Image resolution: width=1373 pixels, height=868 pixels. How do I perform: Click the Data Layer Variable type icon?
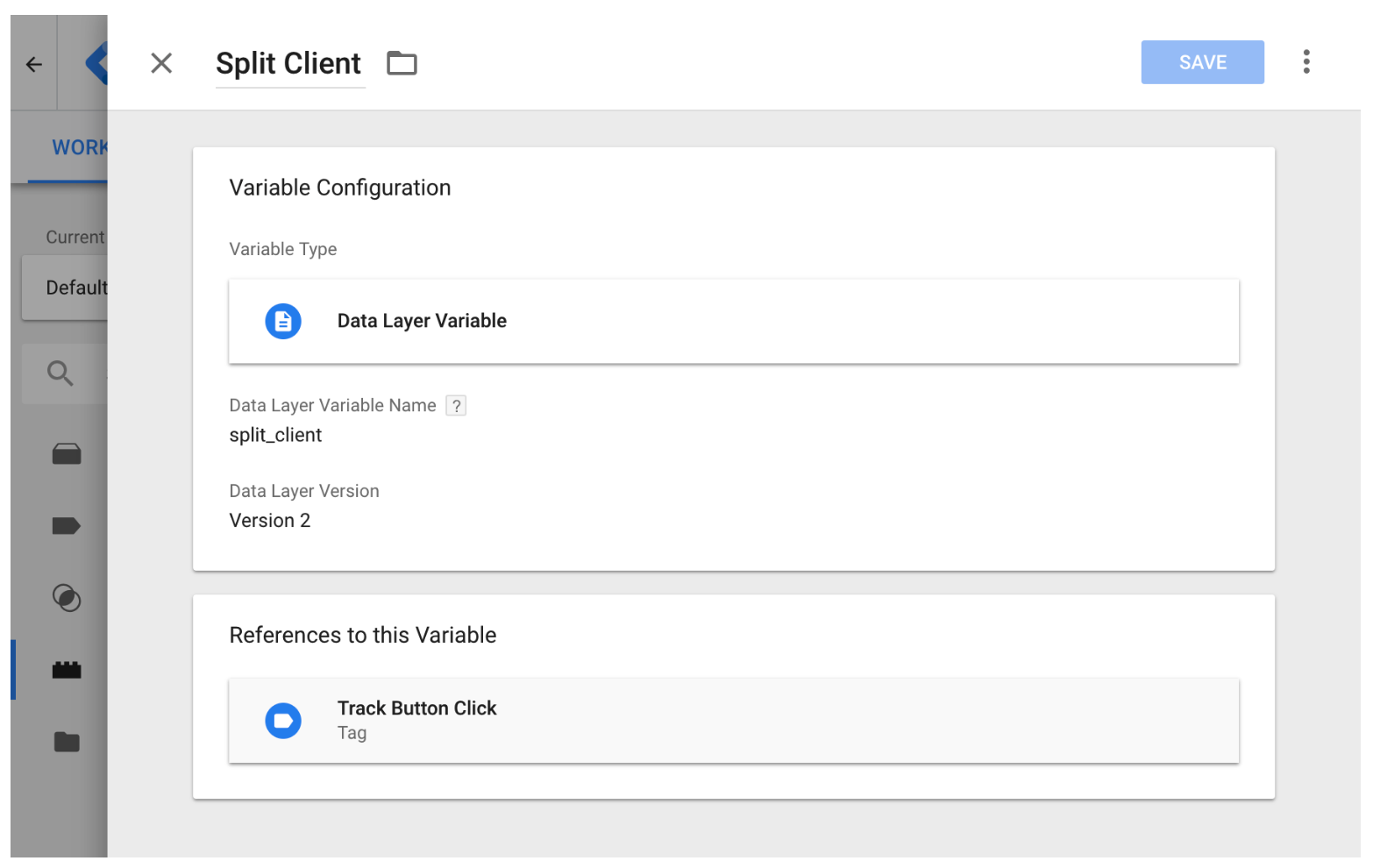click(283, 322)
